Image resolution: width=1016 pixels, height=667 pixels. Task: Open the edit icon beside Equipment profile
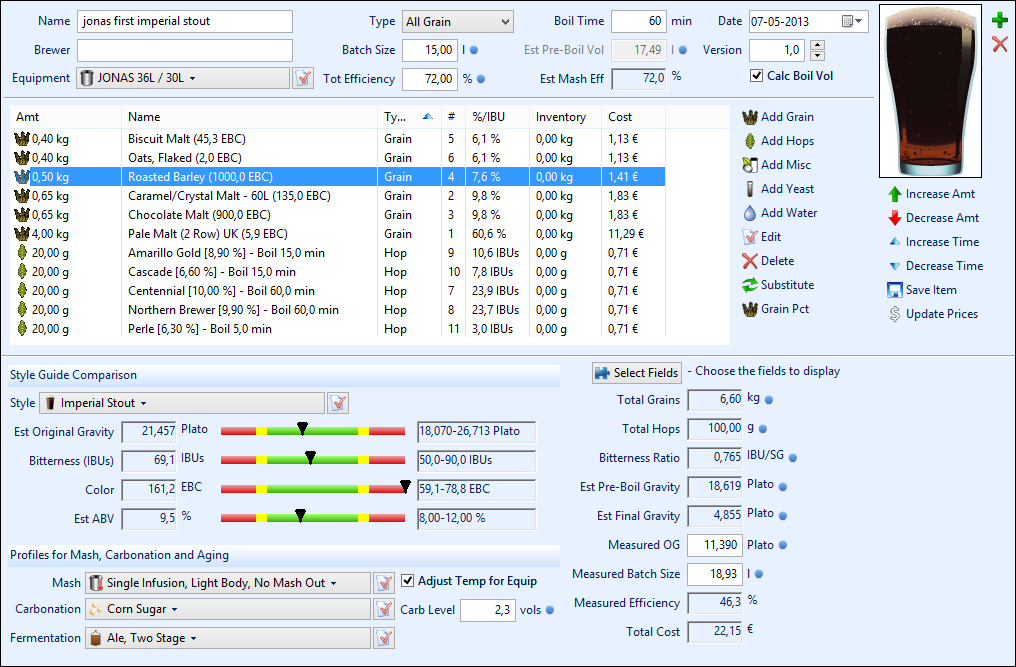pos(303,78)
